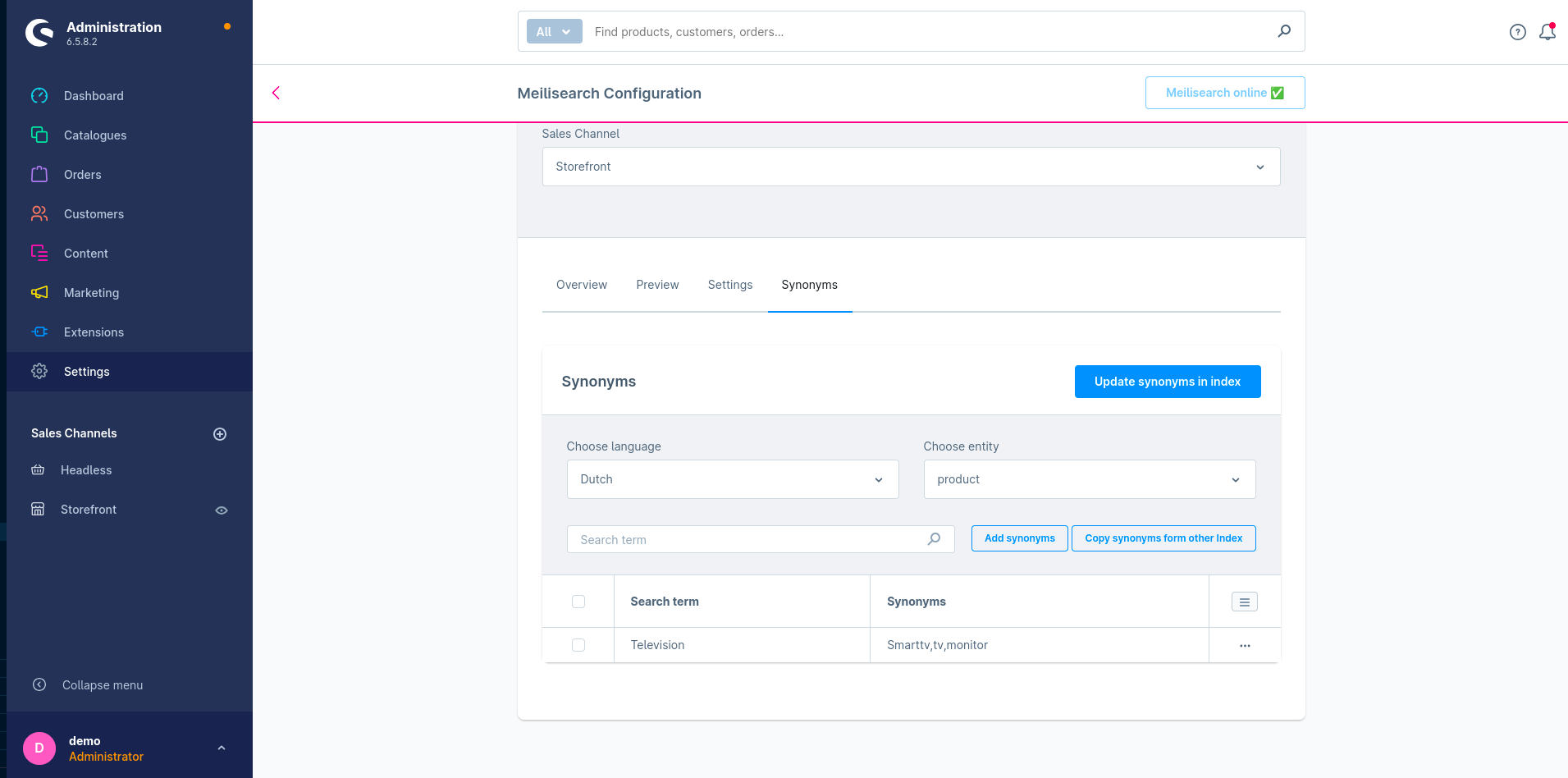Screen dimensions: 1568x778
Task: Open the Choose entity product dropdown
Action: tap(1090, 479)
